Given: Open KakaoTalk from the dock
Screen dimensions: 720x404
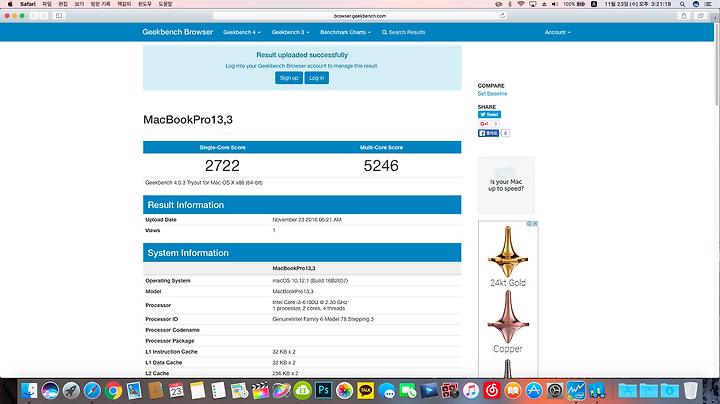Looking at the screenshot, I should pyautogui.click(x=366, y=391).
